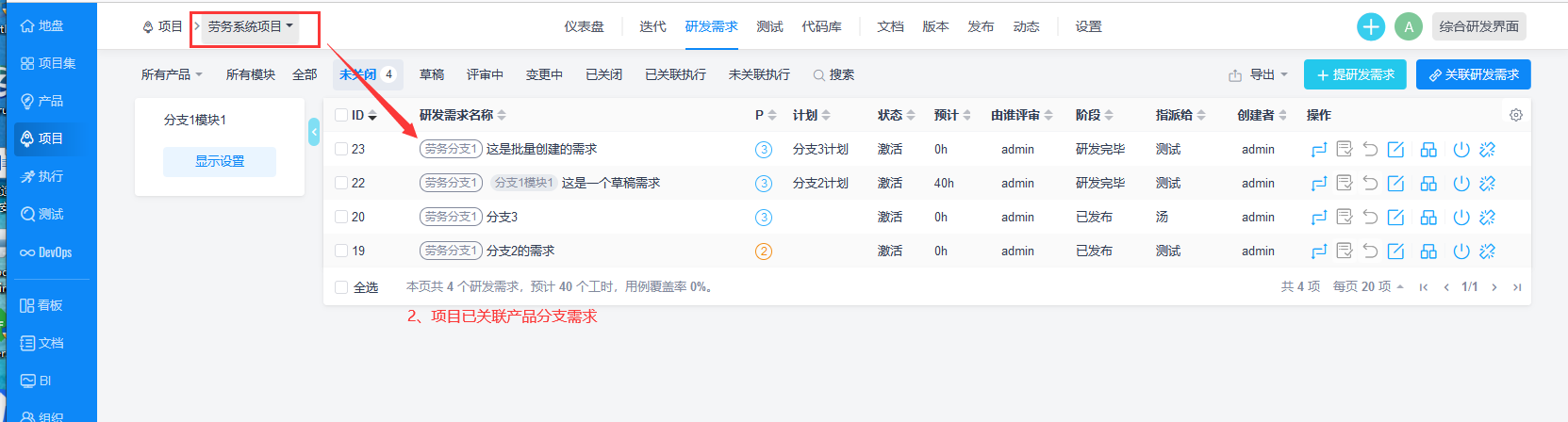Open the 每页 20 项 page size selector

[1368, 286]
